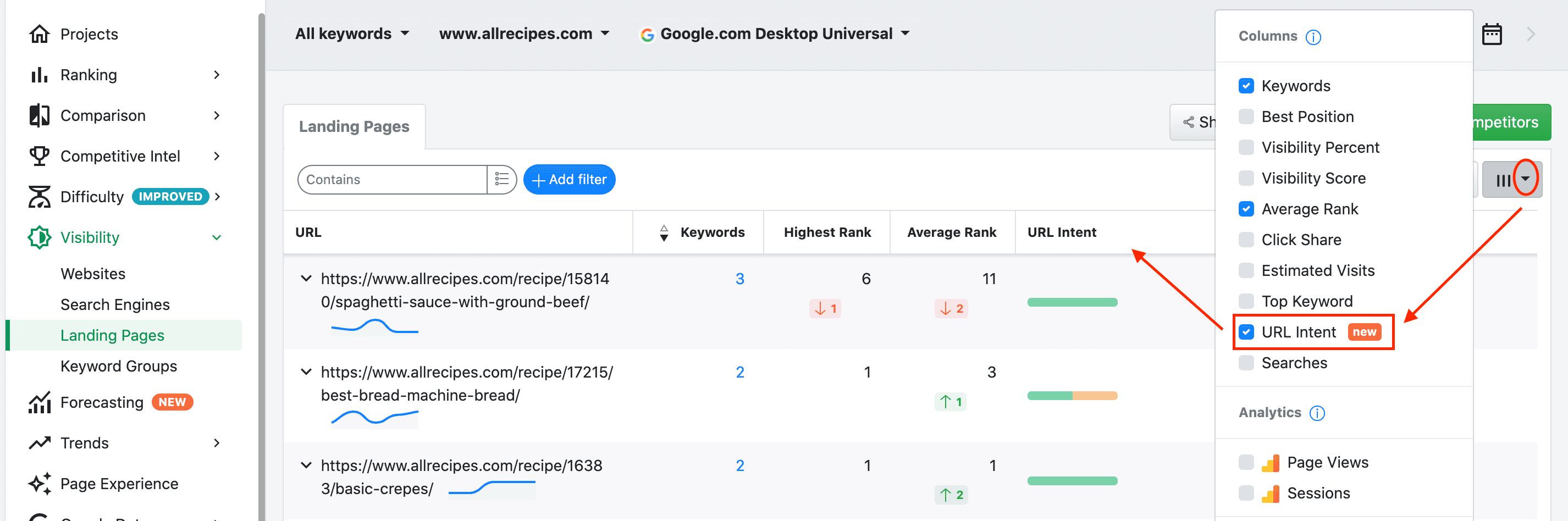Screen dimensions: 1568x521
Task: Open keyword count 2 for bread-machine-bread
Action: [x=739, y=372]
